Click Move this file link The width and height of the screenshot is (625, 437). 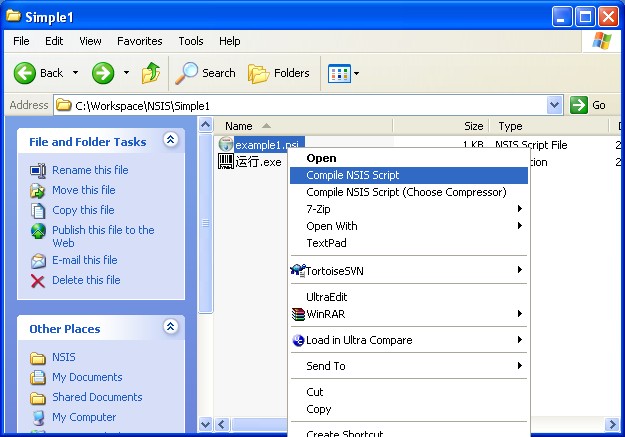[84, 190]
